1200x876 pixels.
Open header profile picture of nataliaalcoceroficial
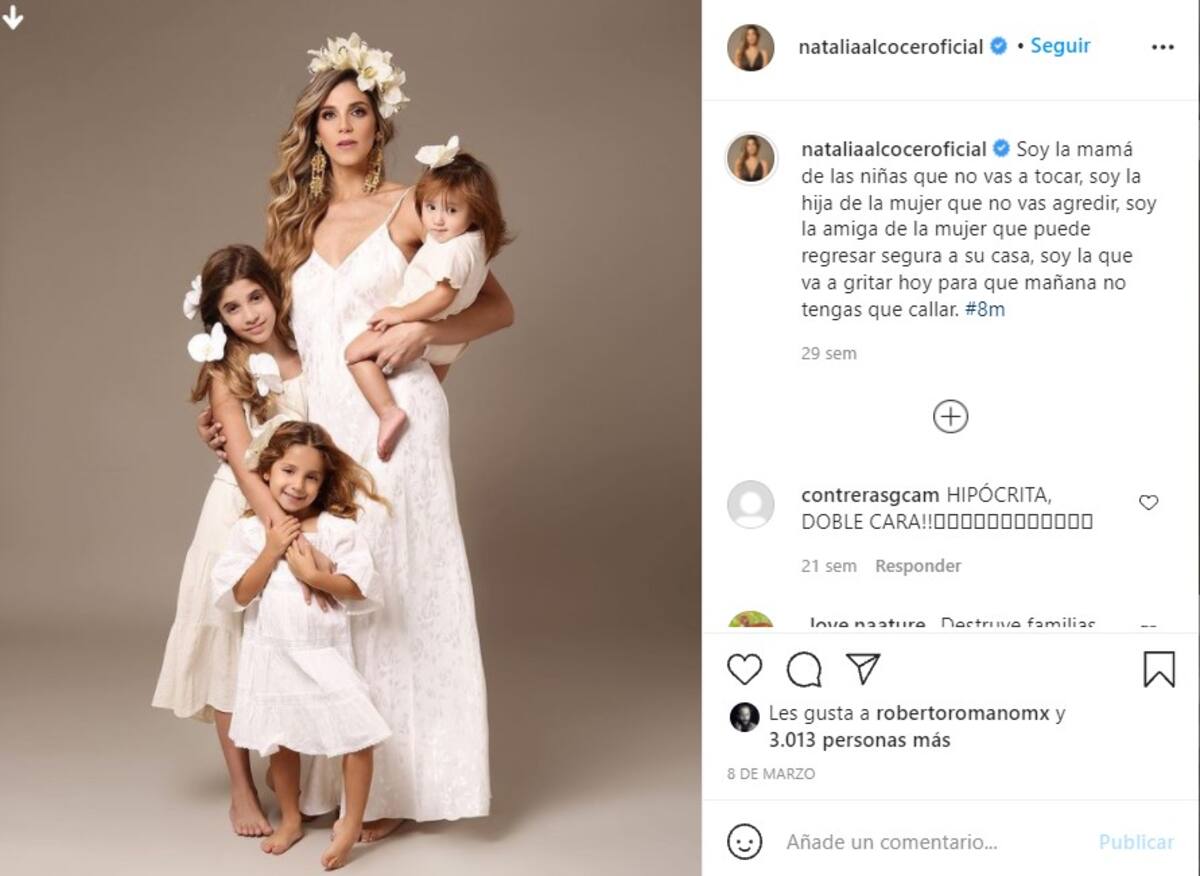pyautogui.click(x=750, y=47)
